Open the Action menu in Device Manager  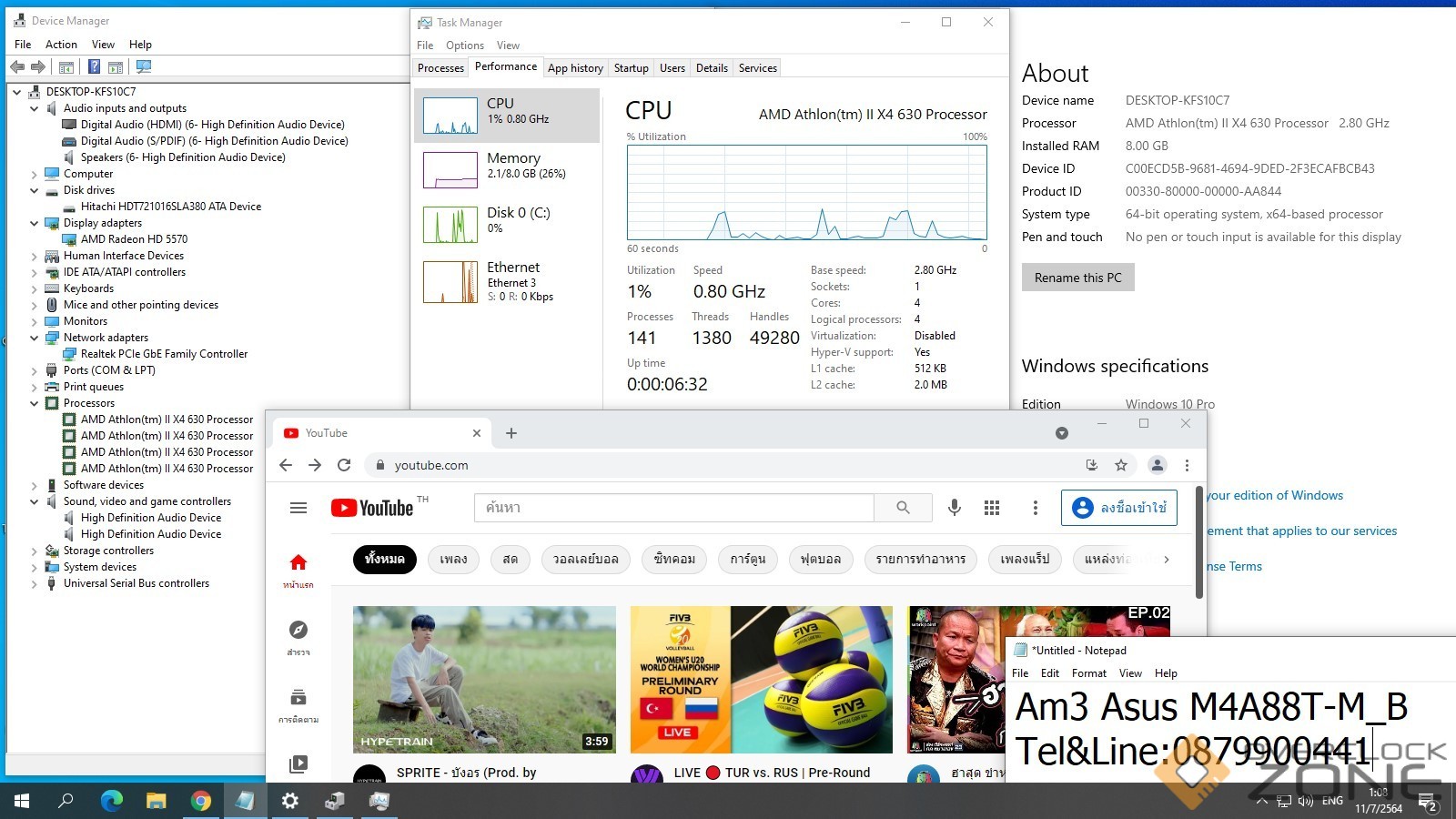tap(61, 45)
